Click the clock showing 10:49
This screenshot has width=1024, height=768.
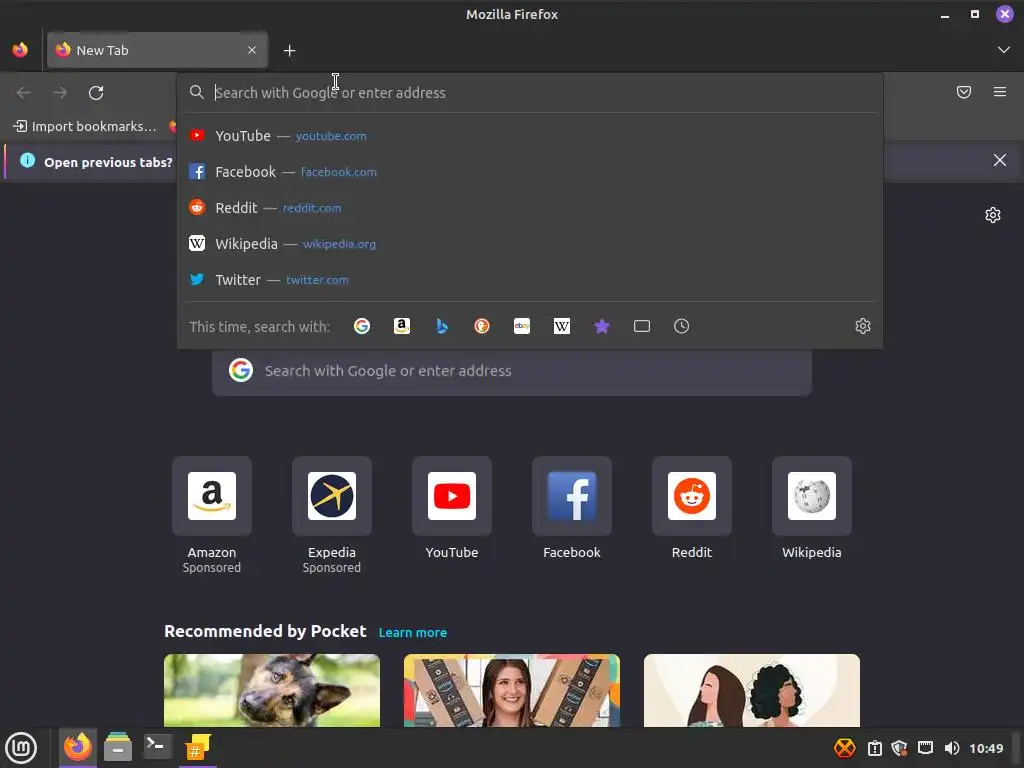986,748
